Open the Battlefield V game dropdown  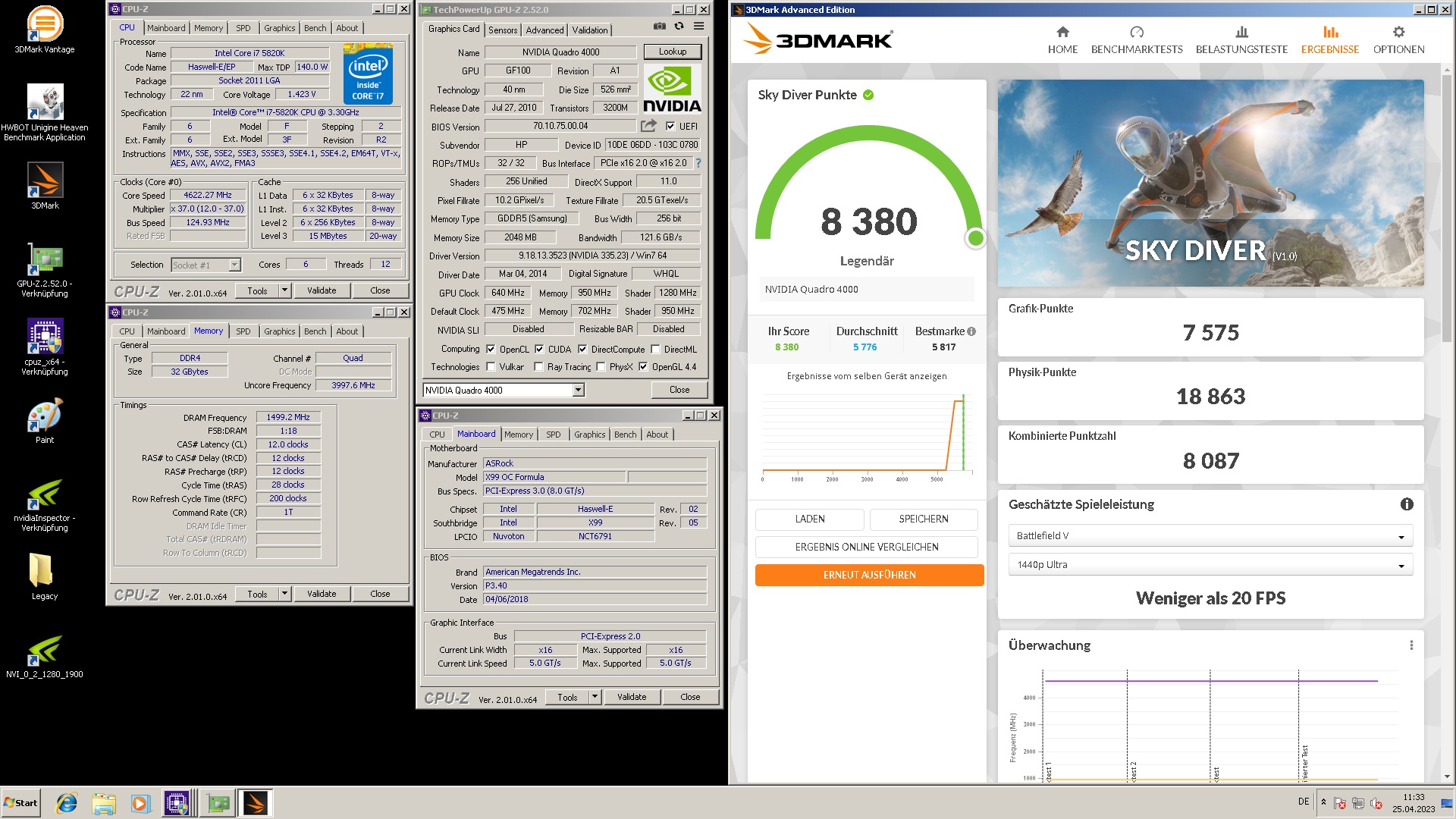tap(1210, 536)
